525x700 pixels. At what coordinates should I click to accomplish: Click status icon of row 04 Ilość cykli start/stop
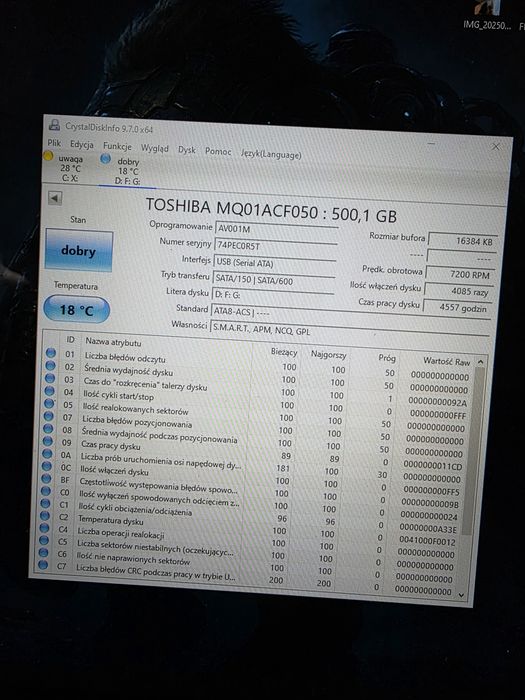(x=50, y=391)
